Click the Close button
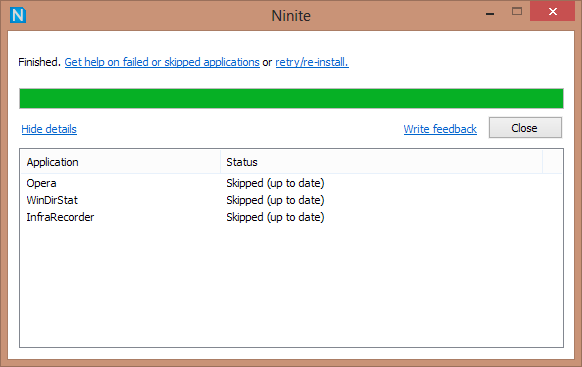Viewport: 582px width, 367px height. click(525, 128)
